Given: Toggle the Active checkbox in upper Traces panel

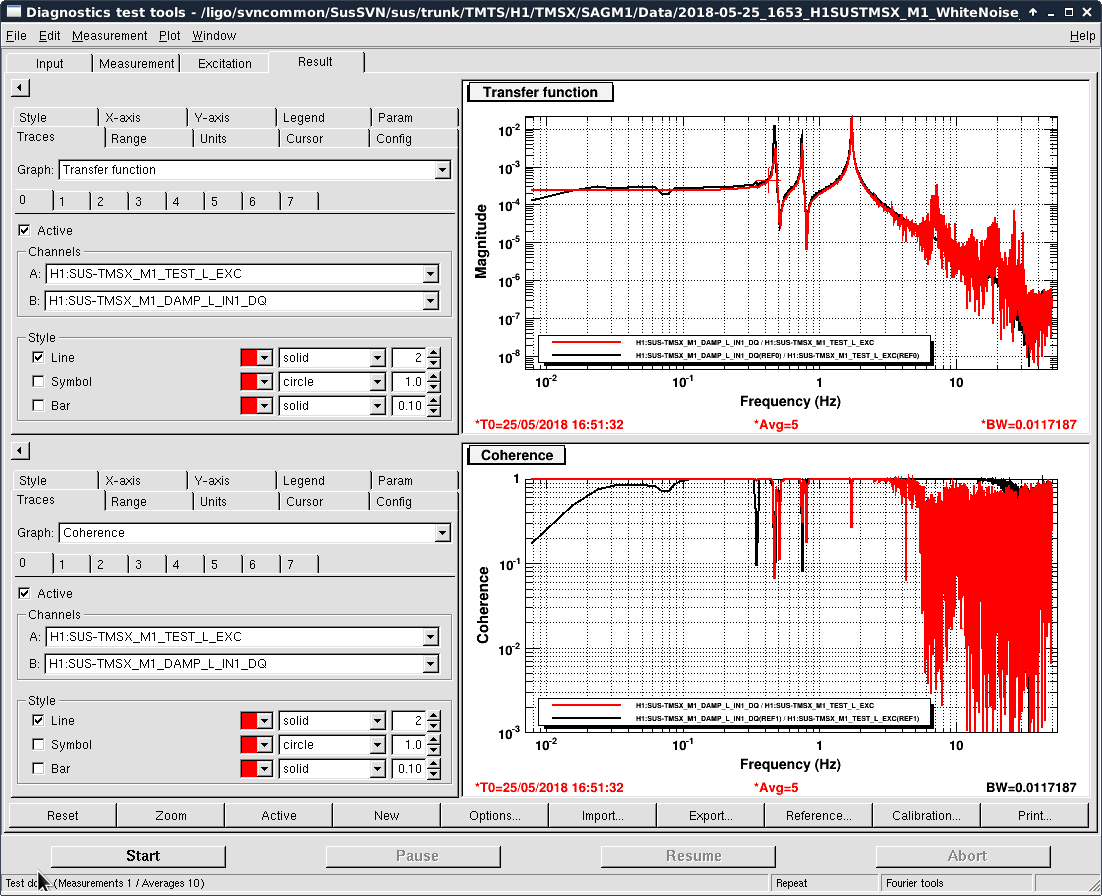Looking at the screenshot, I should [x=25, y=231].
